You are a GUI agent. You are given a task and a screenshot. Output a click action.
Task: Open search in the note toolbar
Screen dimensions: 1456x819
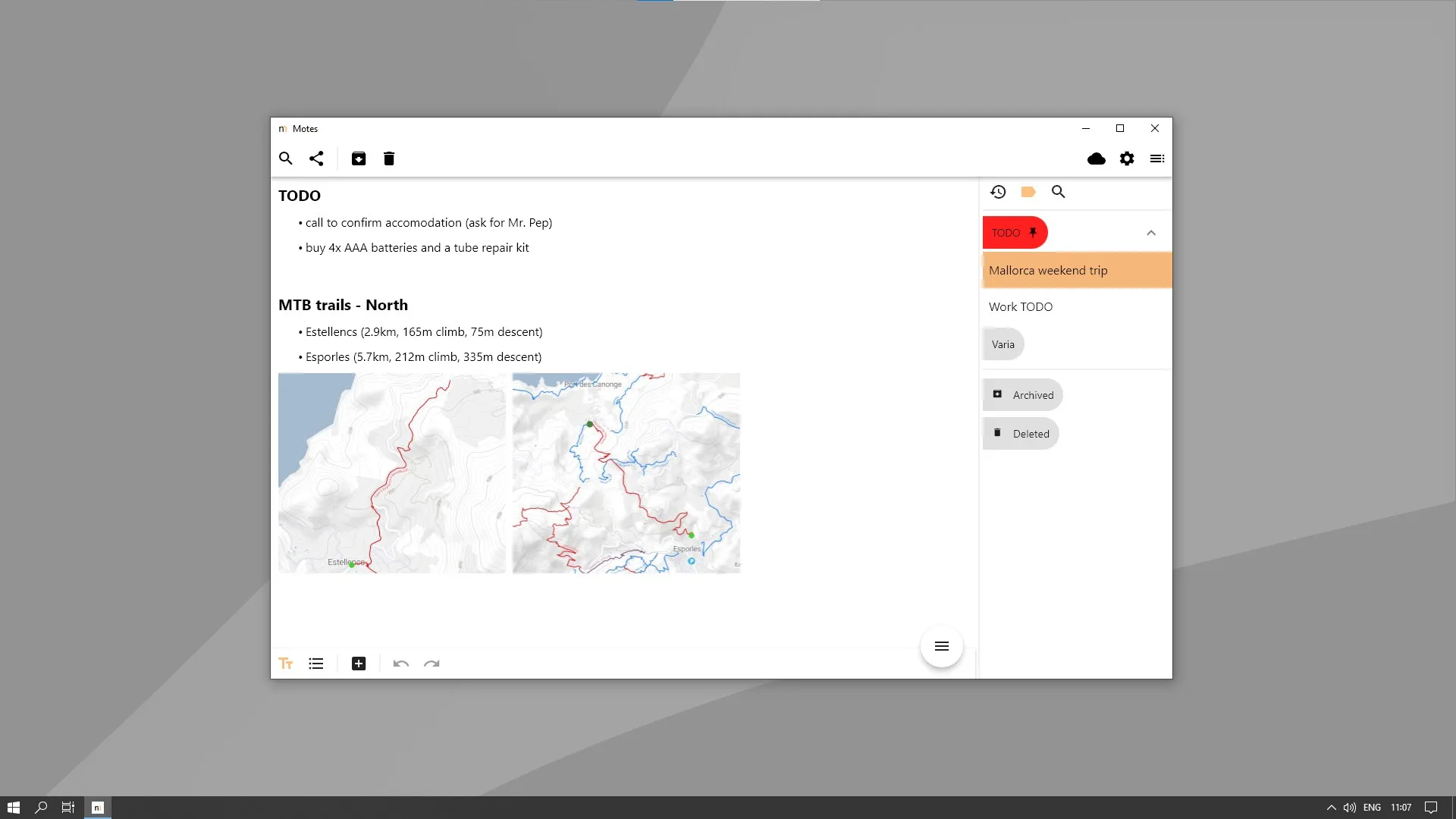click(x=285, y=158)
